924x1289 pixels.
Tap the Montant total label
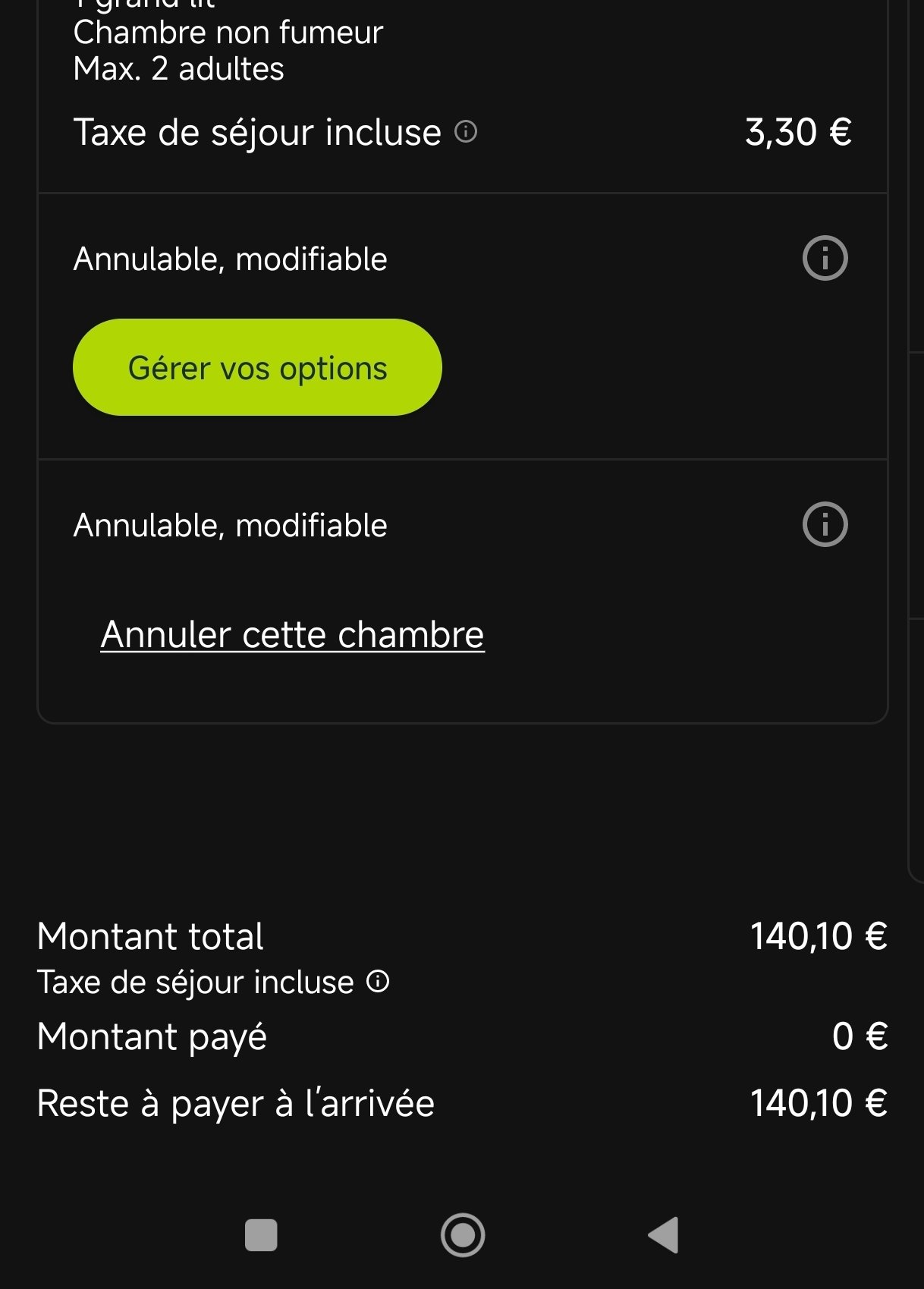(x=150, y=936)
